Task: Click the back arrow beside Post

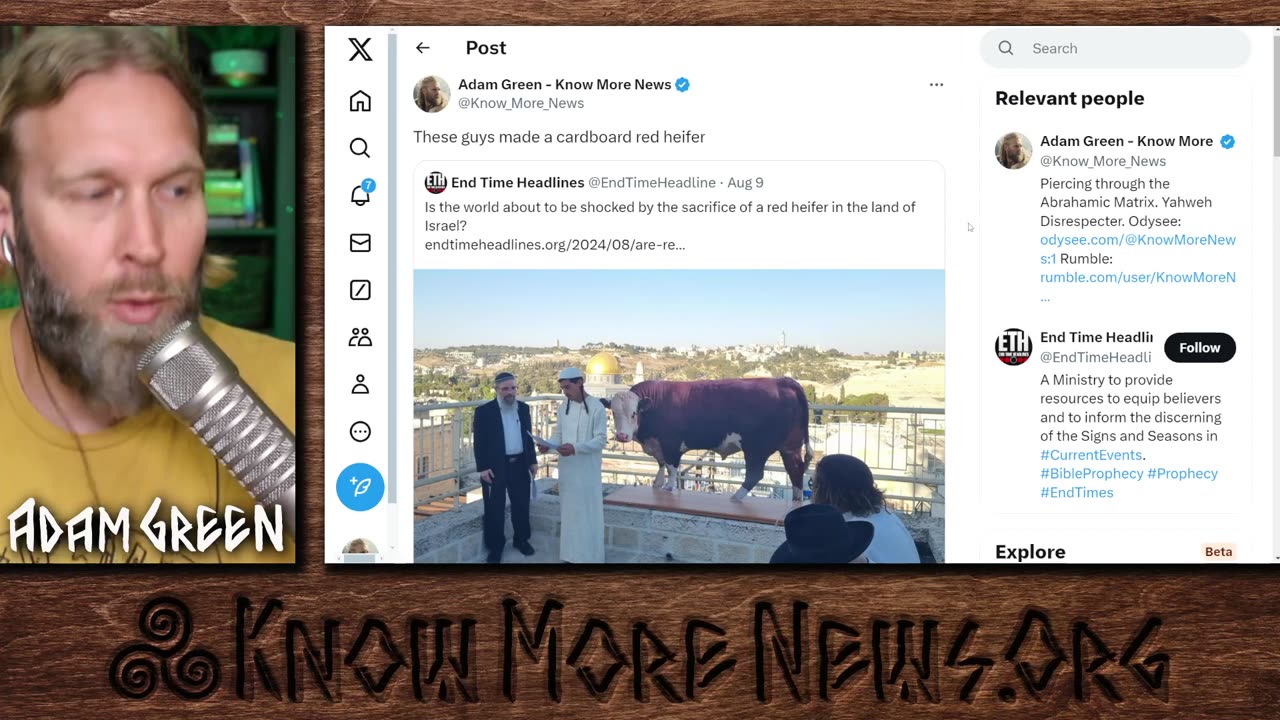Action: point(423,48)
